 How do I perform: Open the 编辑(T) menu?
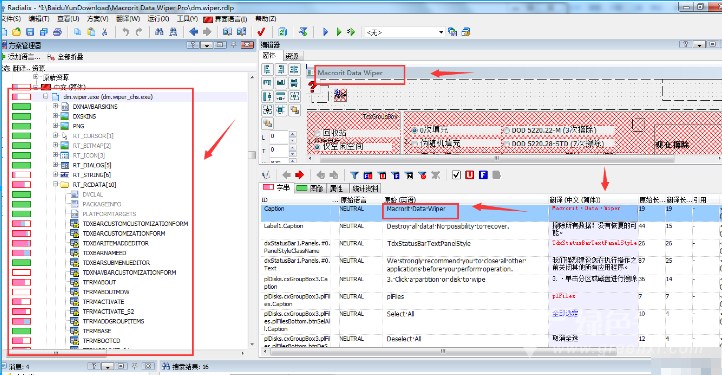39,19
